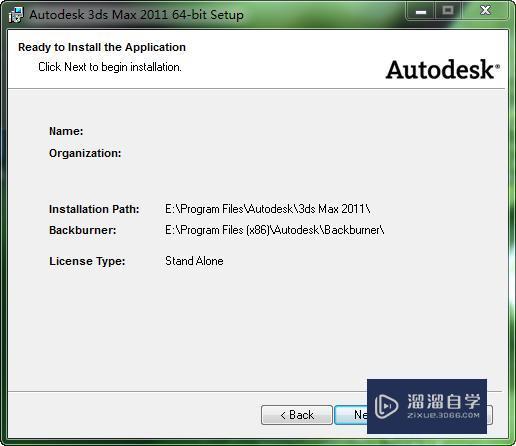Click the 'Name:' label

click(x=66, y=131)
